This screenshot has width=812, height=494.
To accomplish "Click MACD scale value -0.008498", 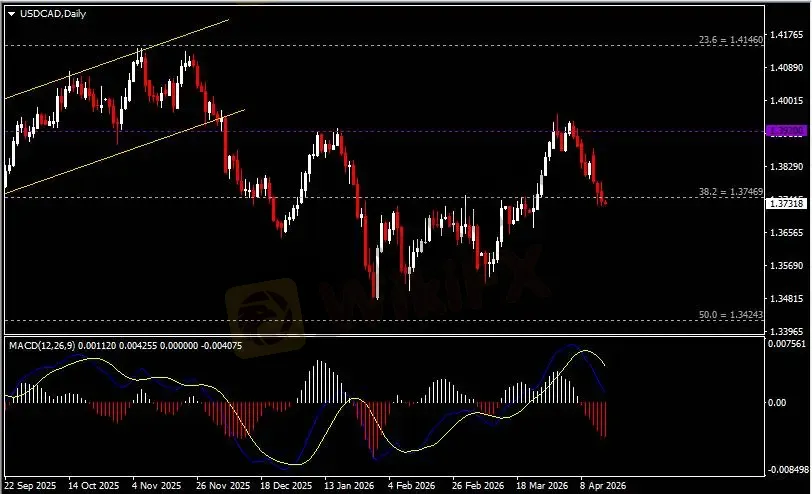I will tap(788, 470).
